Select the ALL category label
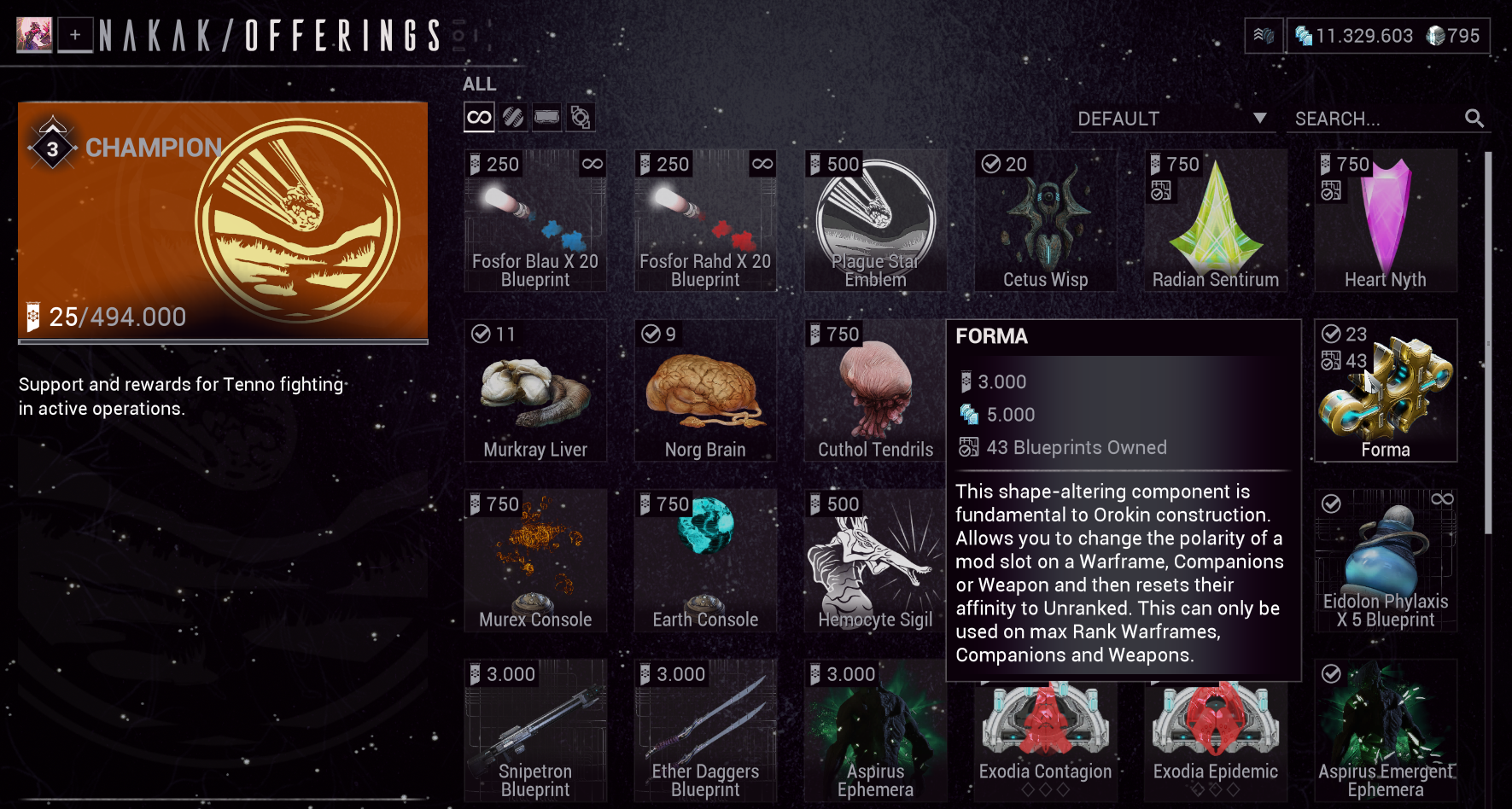Image resolution: width=1512 pixels, height=809 pixels. click(x=479, y=84)
